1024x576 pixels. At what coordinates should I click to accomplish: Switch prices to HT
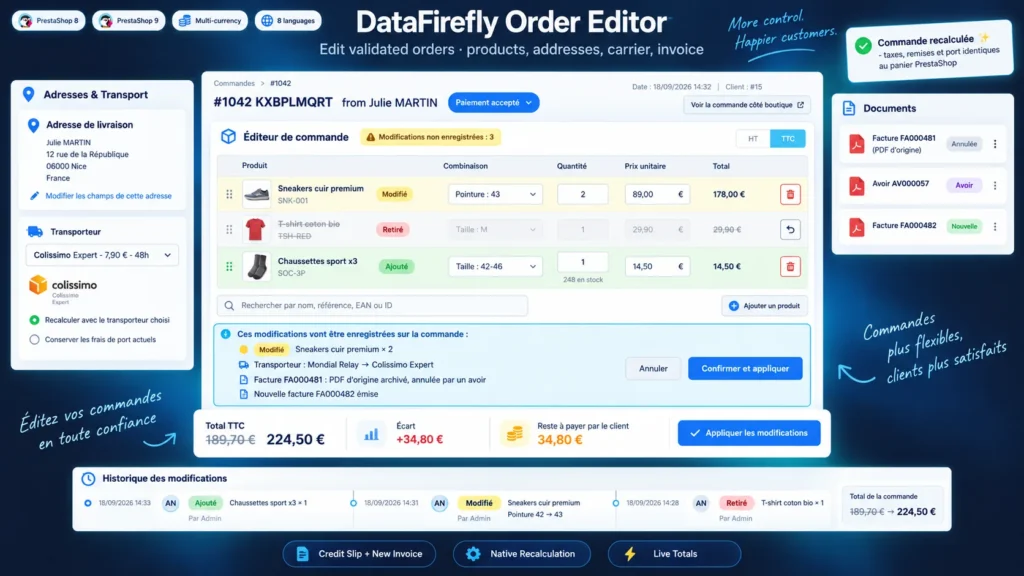pyautogui.click(x=753, y=138)
